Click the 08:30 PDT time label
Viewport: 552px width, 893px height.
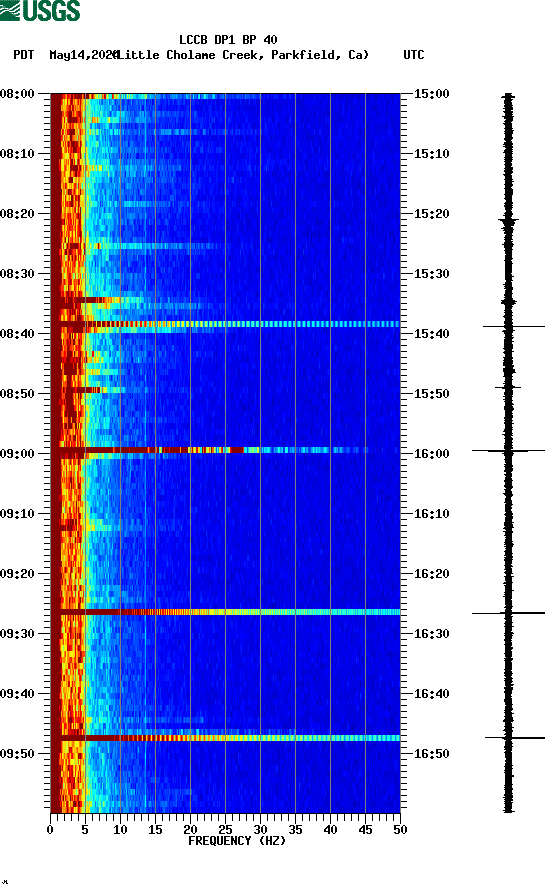click(18, 273)
